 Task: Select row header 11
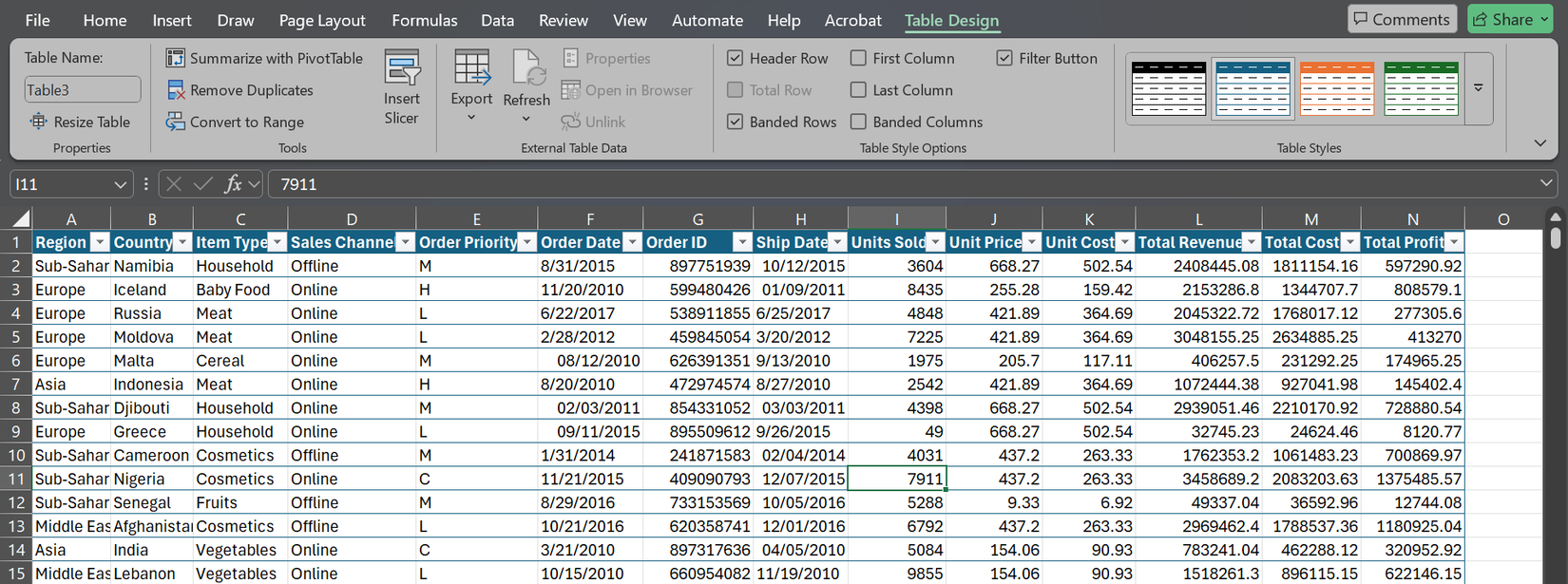point(16,479)
